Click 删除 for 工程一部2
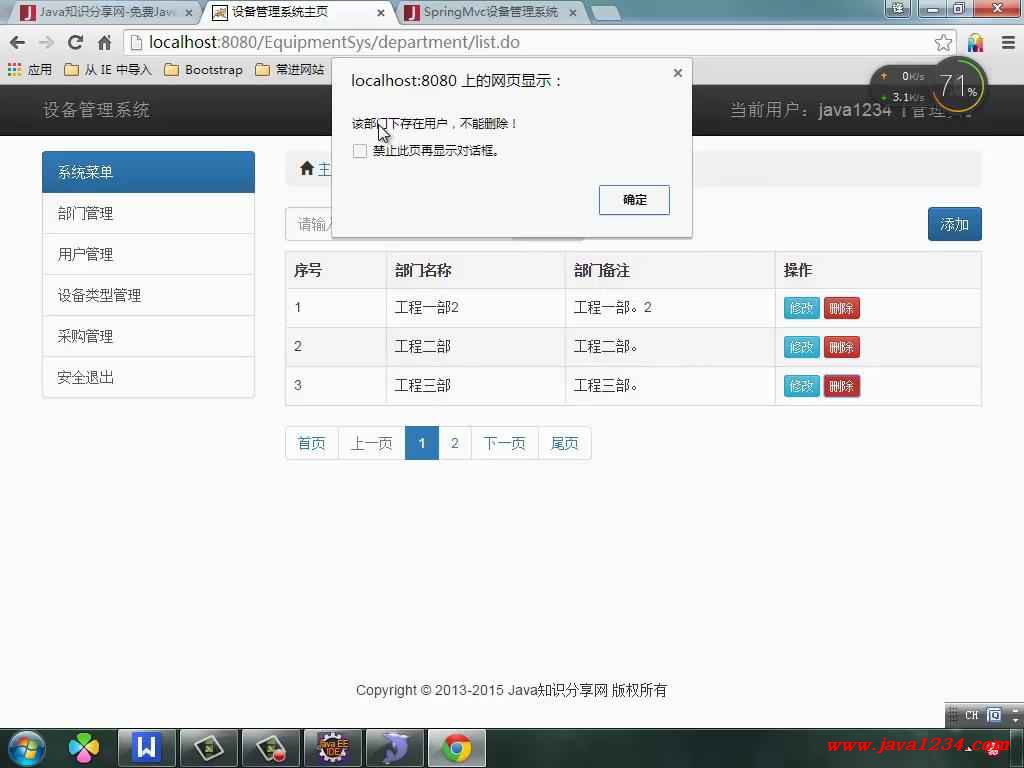 841,308
